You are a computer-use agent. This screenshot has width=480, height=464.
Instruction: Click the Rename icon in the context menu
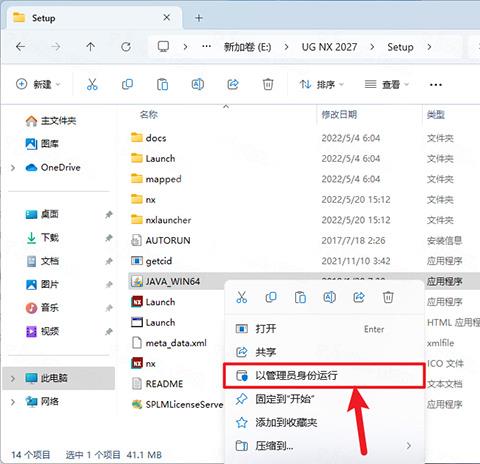[x=329, y=297]
